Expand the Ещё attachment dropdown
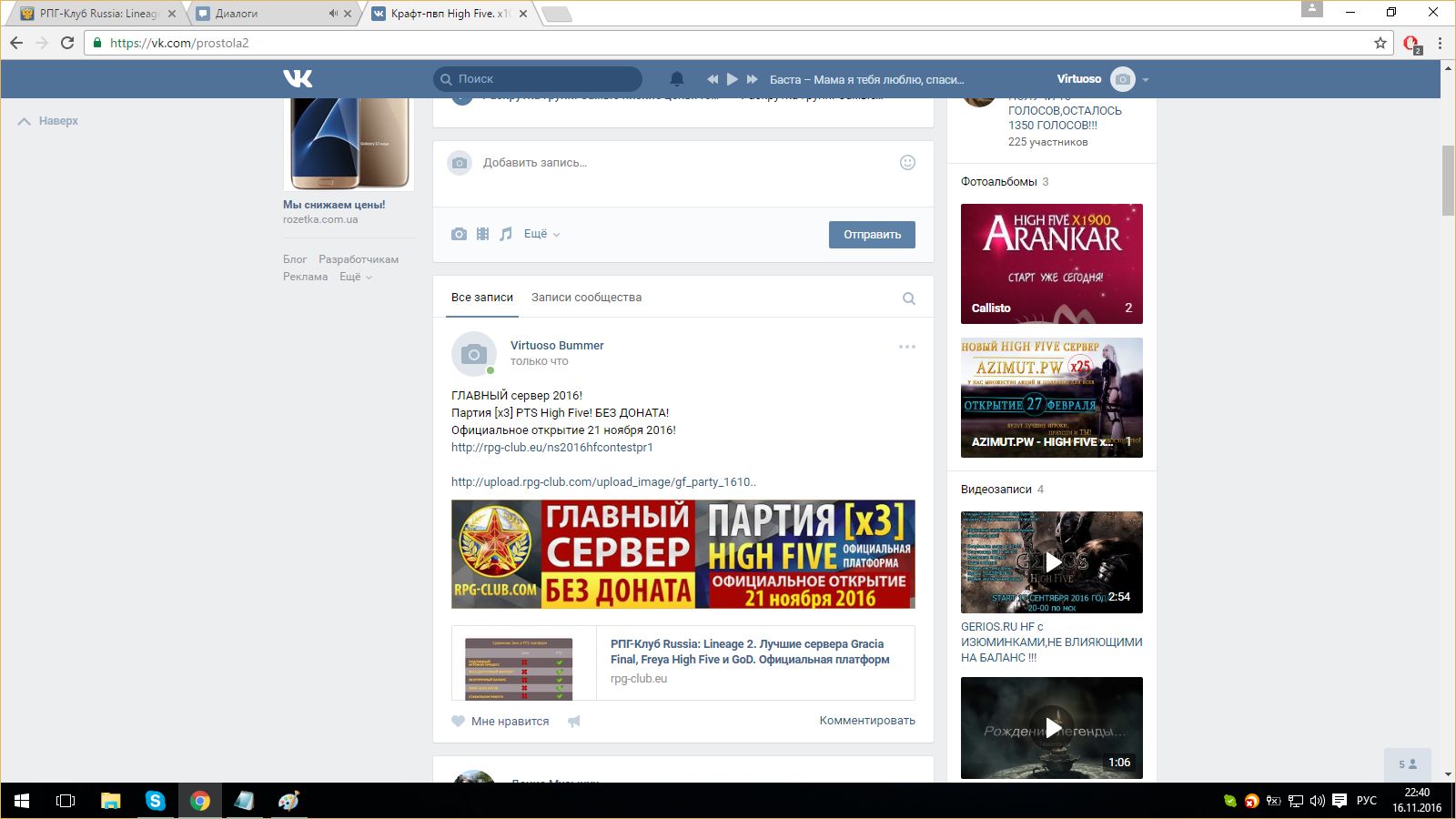 [x=541, y=234]
